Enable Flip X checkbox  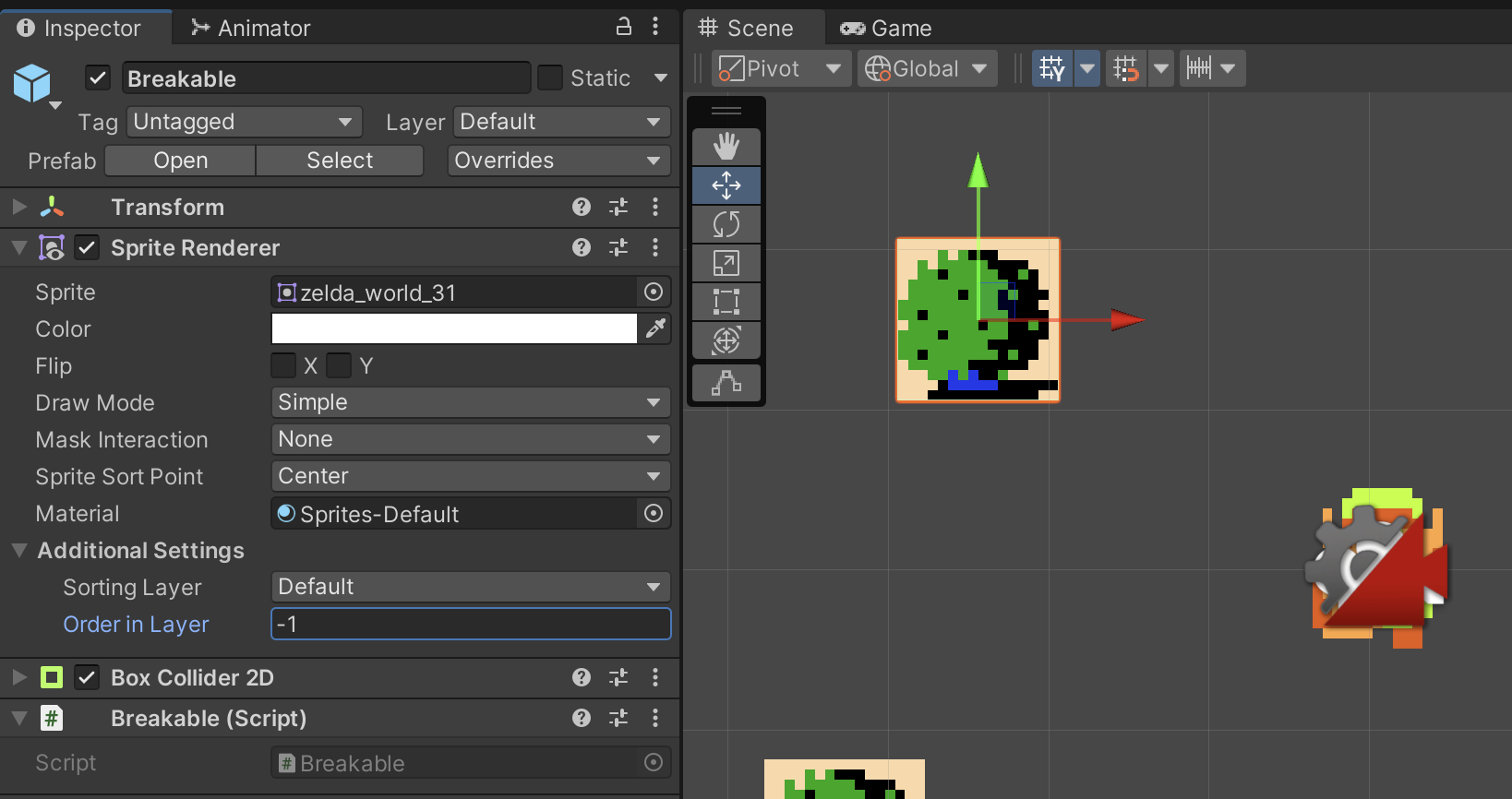pos(284,366)
